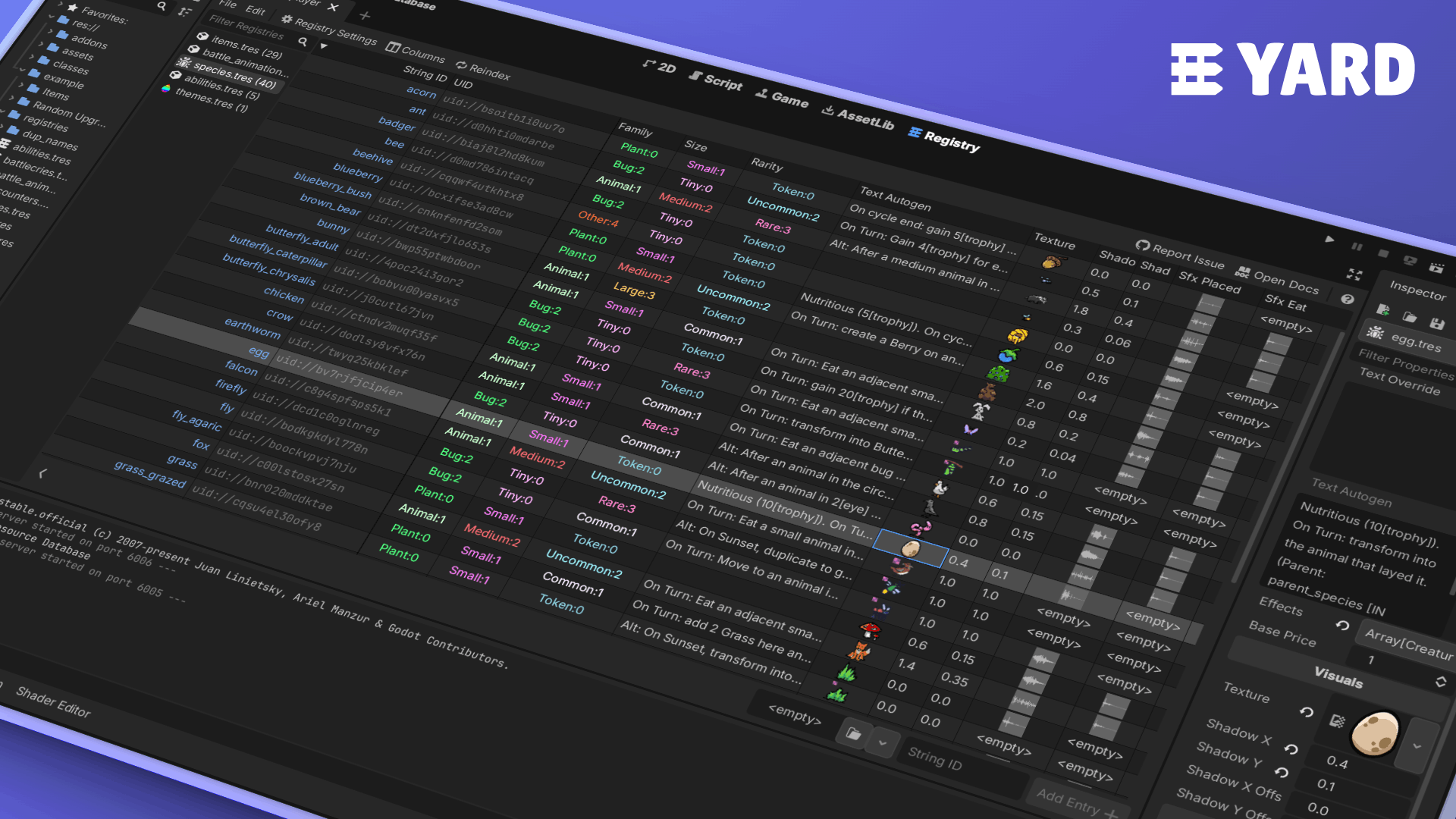Click the help question mark icon
Screen dimensions: 1456x819
(x=1347, y=299)
